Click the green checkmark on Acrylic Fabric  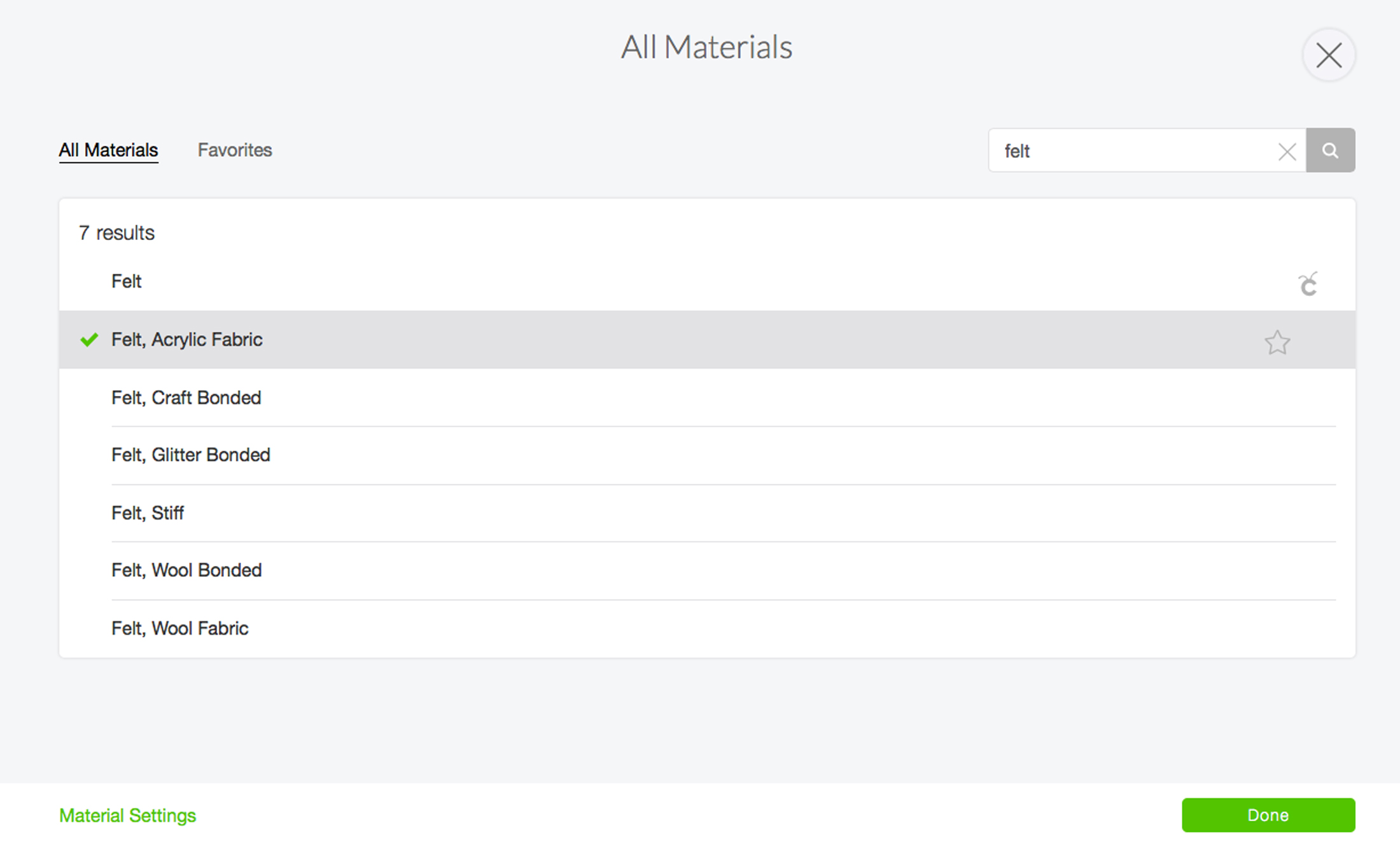89,339
